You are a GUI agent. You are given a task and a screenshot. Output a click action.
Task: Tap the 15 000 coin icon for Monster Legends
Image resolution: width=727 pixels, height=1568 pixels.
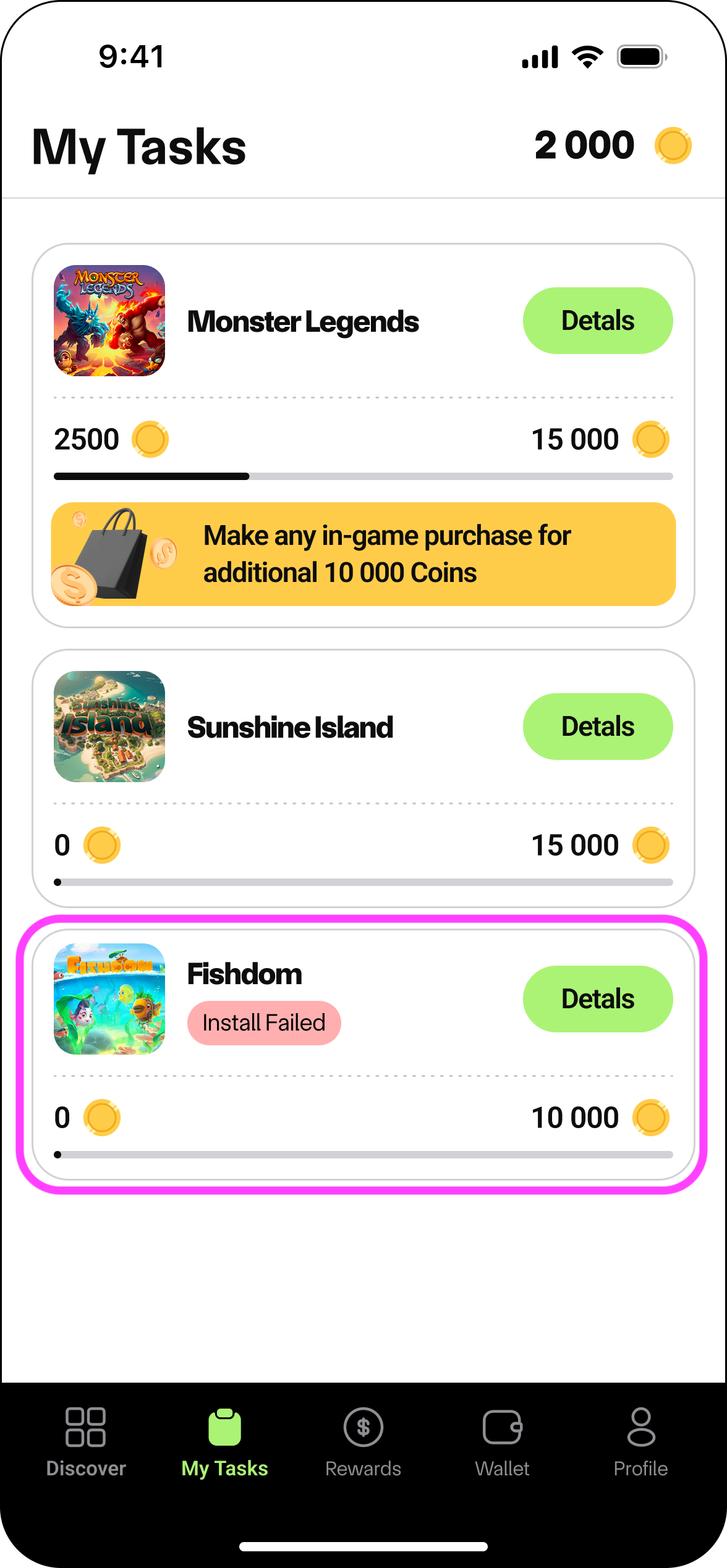click(651, 439)
